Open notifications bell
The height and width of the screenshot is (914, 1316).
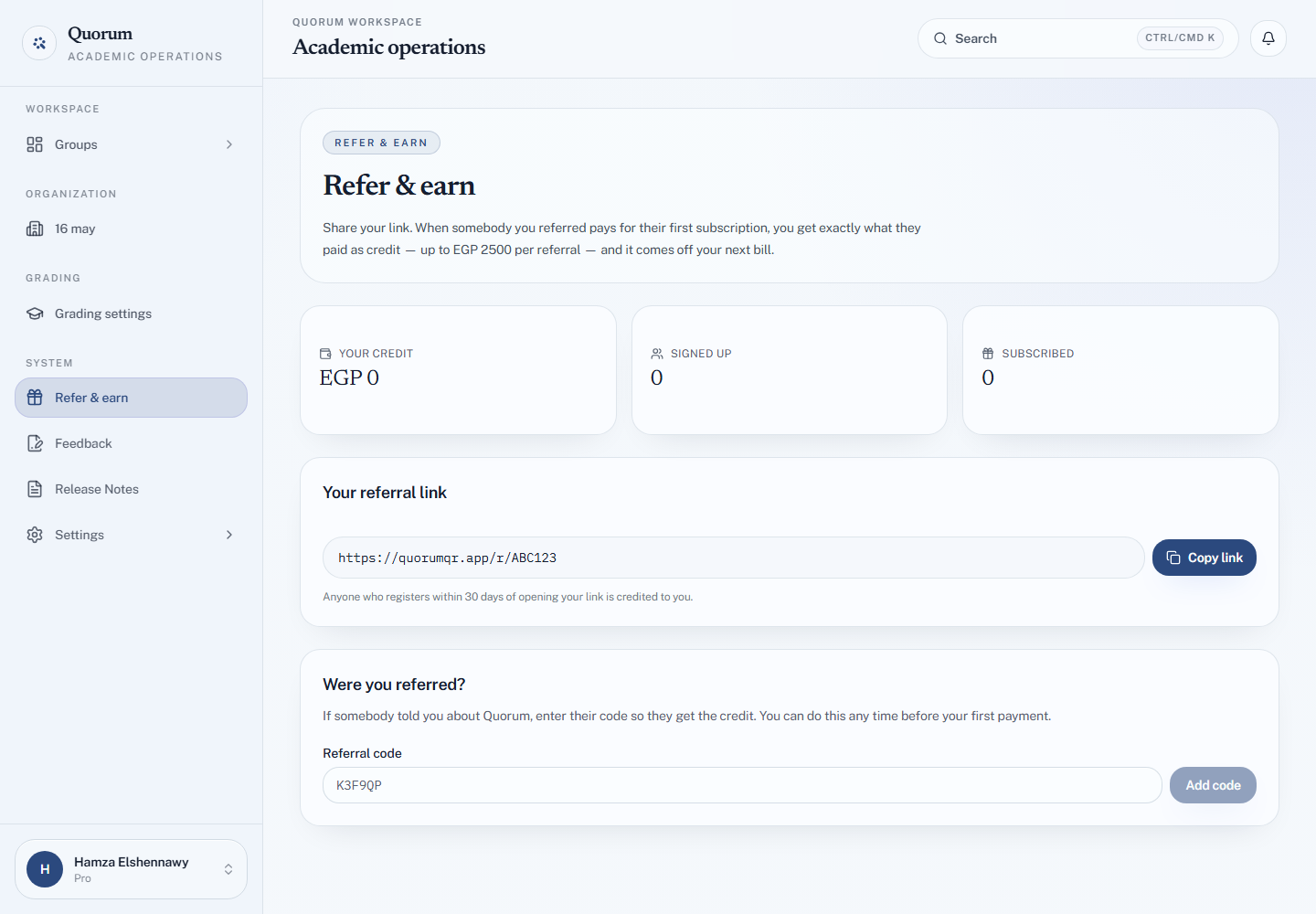[1268, 38]
